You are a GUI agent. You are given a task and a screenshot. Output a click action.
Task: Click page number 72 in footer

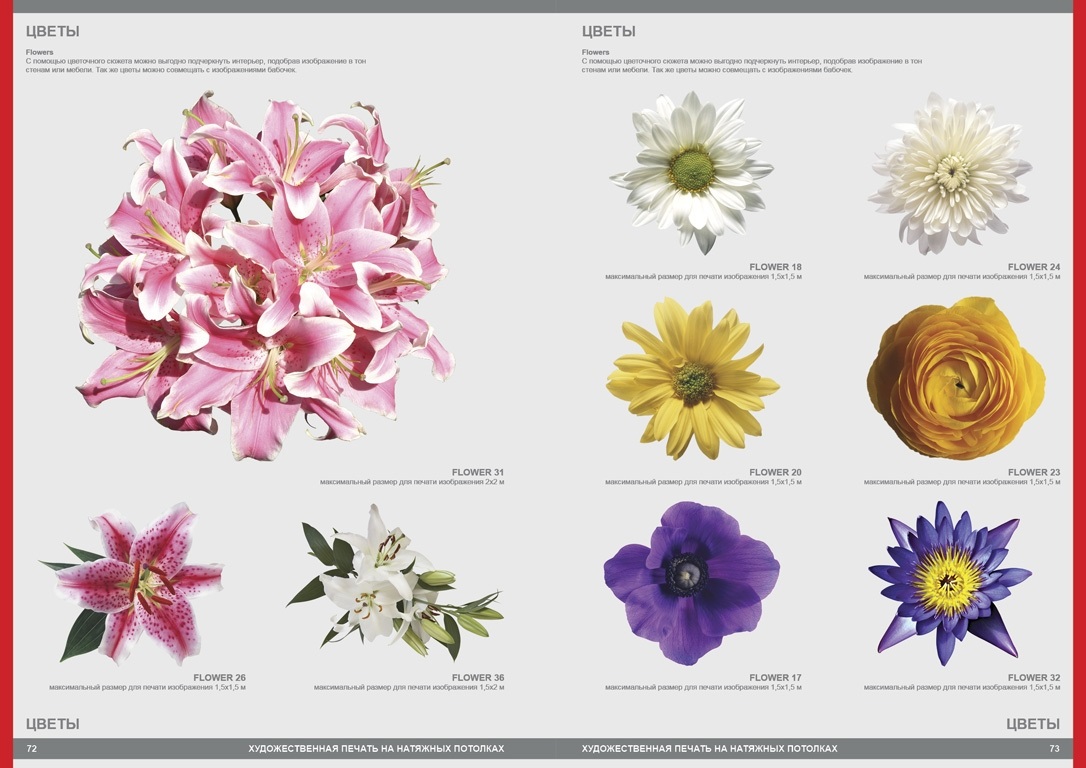pos(32,748)
